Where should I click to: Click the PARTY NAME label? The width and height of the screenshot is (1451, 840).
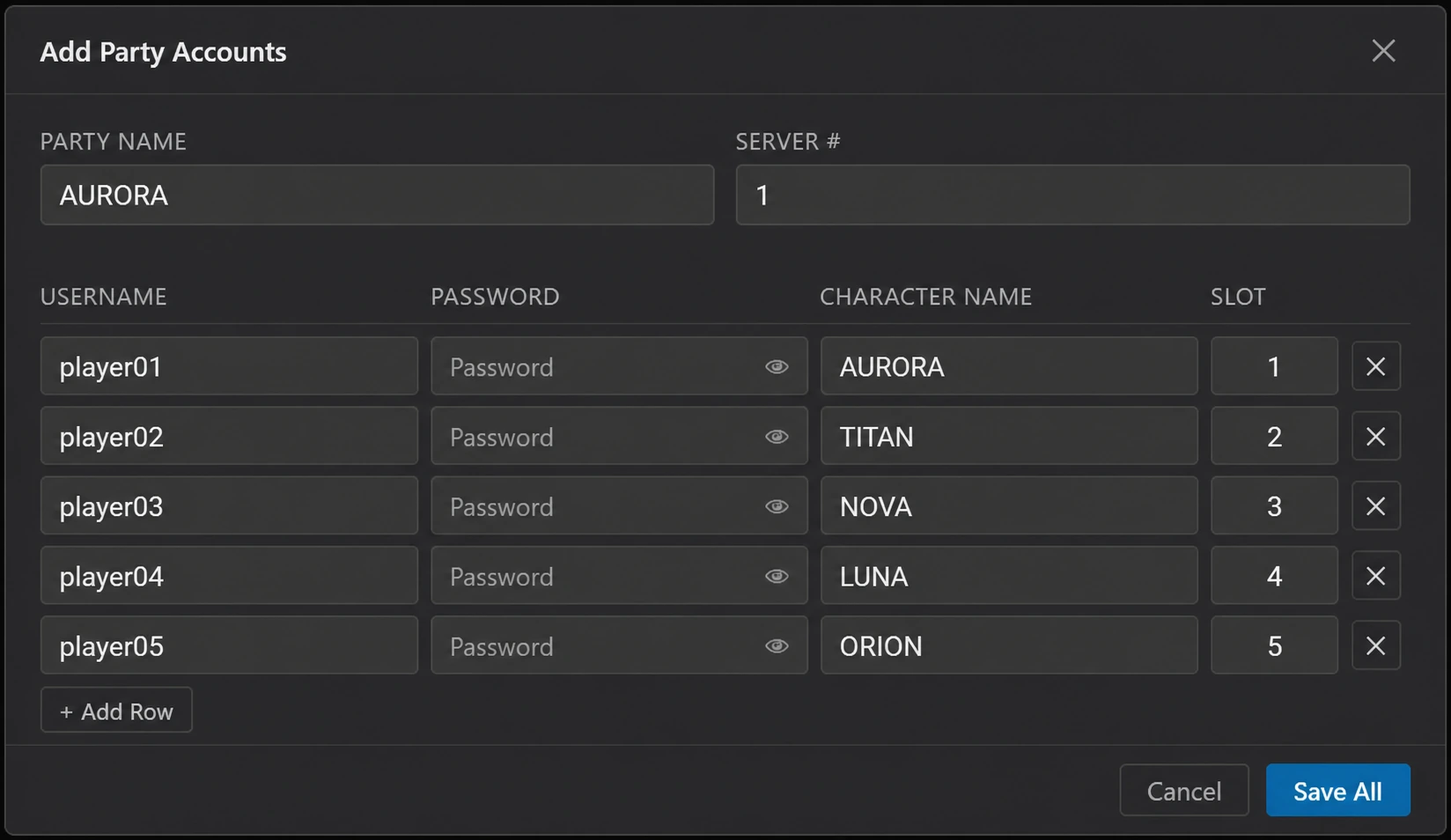tap(113, 142)
